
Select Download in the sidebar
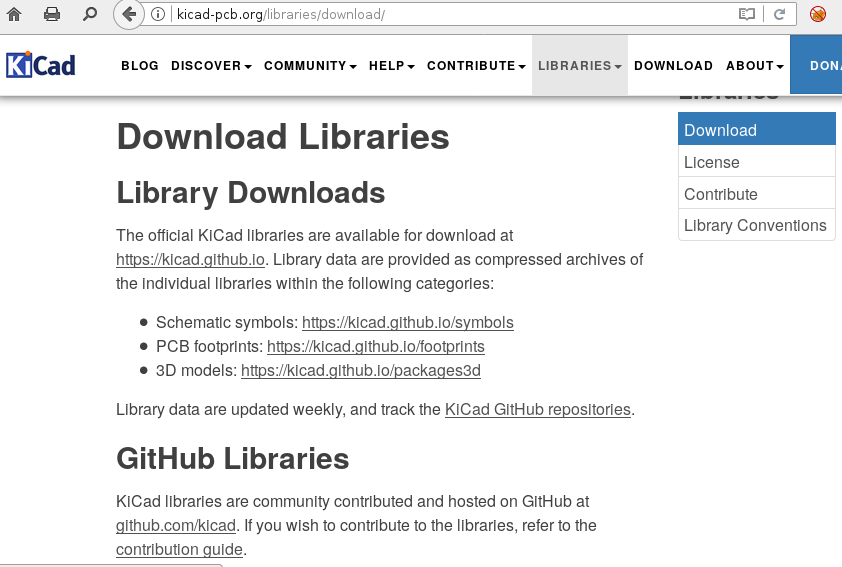coord(757,129)
